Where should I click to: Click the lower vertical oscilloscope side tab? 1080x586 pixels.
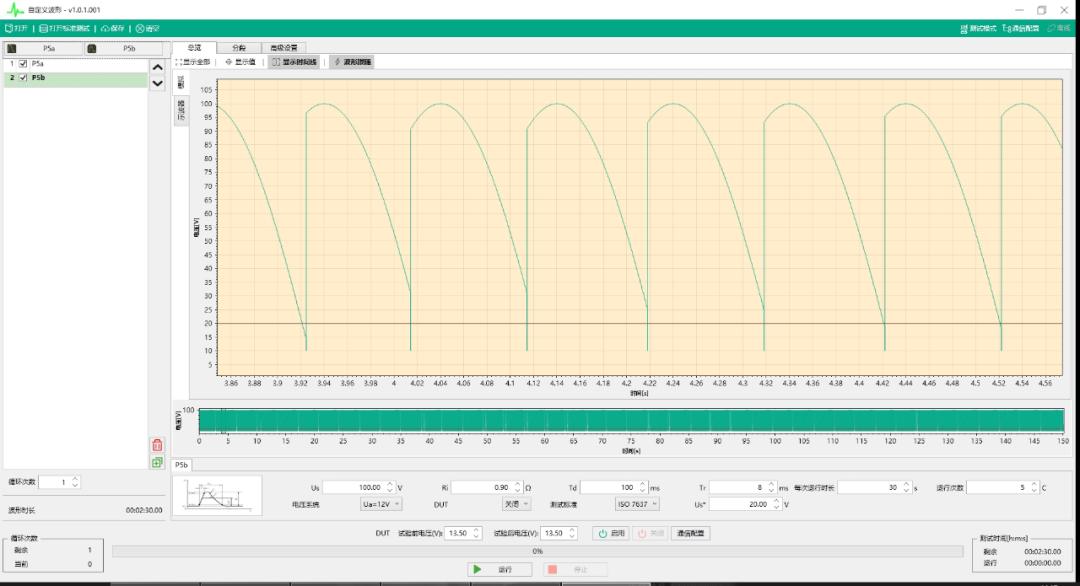[180, 111]
